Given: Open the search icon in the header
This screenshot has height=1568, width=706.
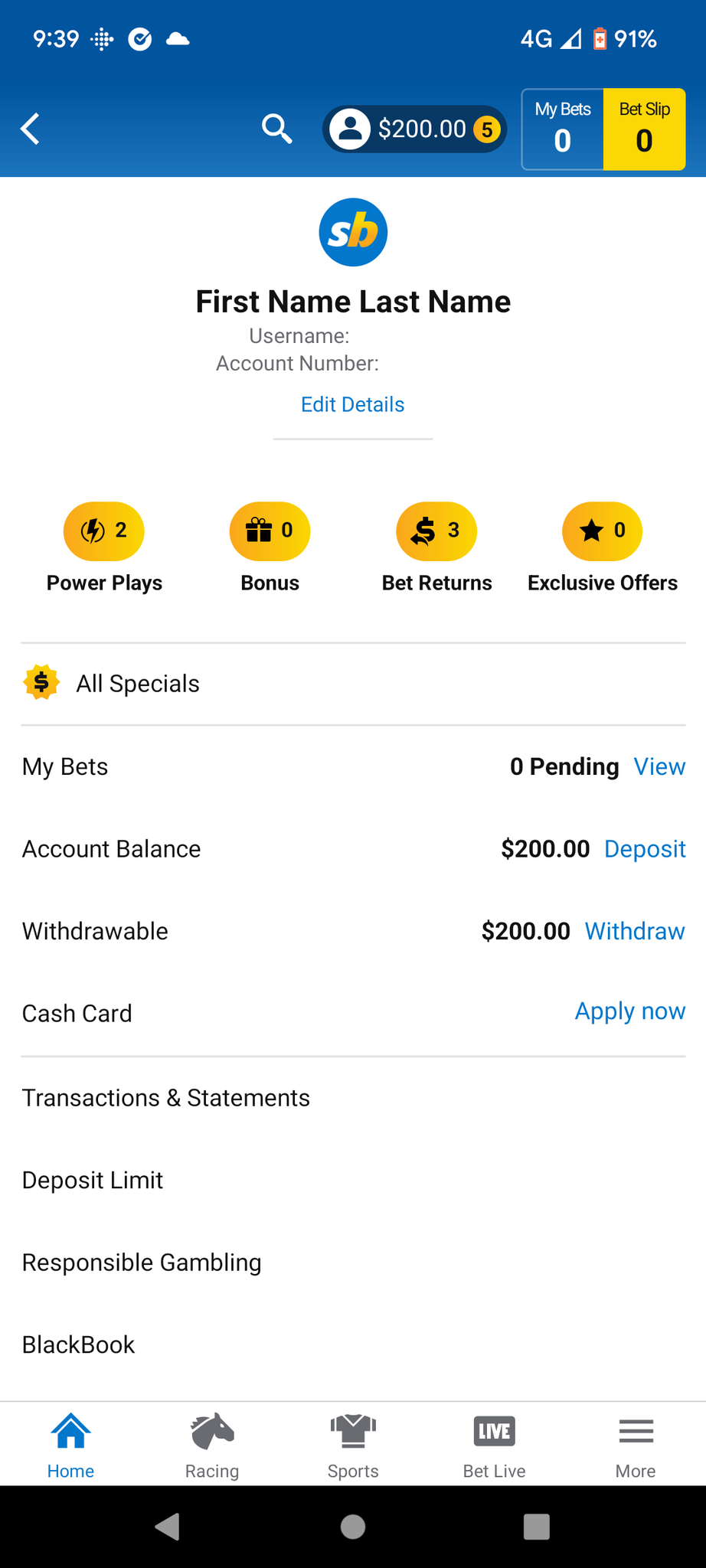Looking at the screenshot, I should 276,129.
